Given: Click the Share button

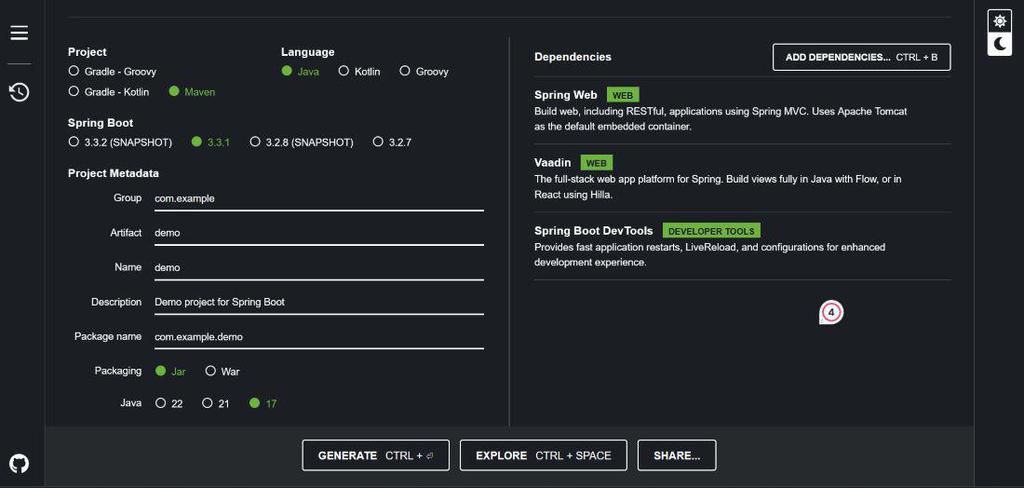Looking at the screenshot, I should pos(677,455).
